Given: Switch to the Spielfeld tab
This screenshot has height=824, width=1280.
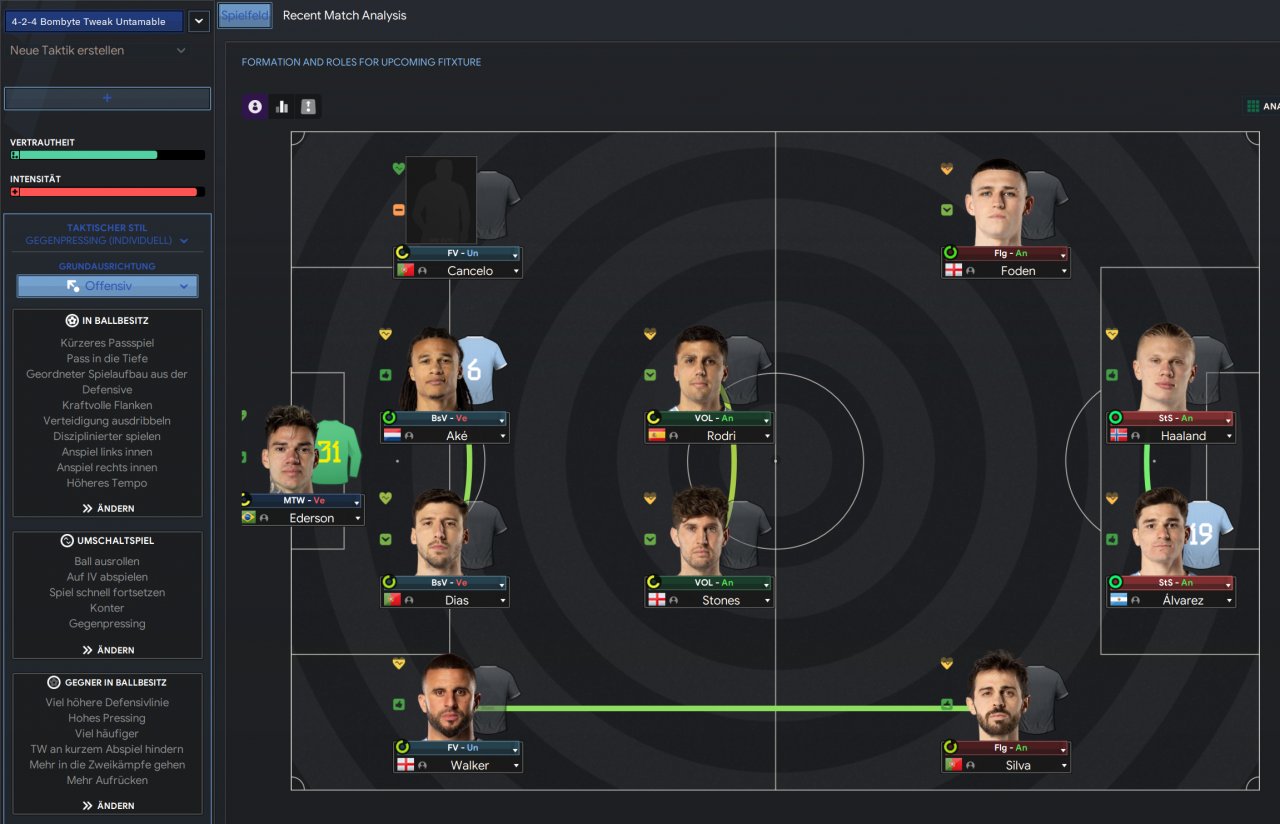Looking at the screenshot, I should (245, 15).
